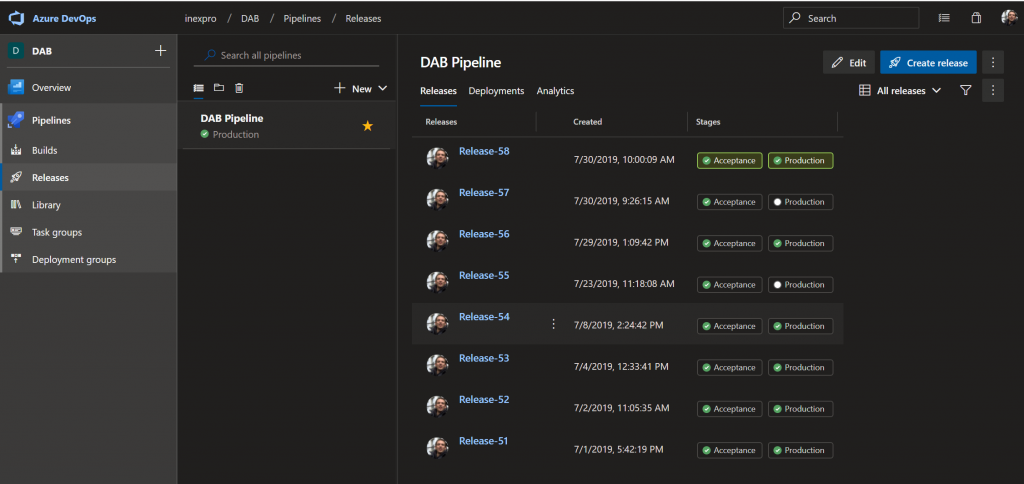Screen dimensions: 1024x484
Task: Switch to the Deployments tab
Action: [496, 91]
